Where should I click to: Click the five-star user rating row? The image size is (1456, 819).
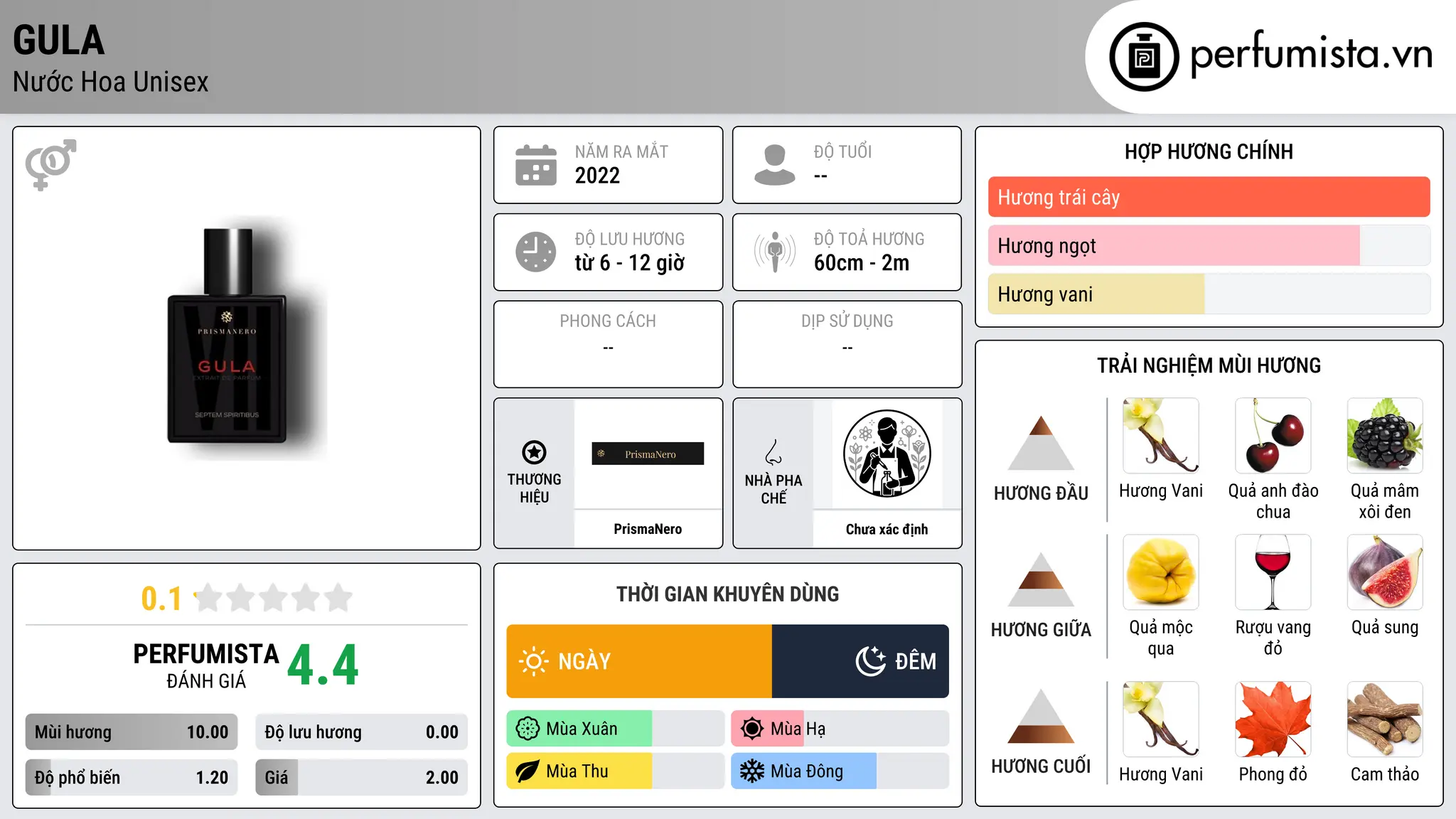273,598
